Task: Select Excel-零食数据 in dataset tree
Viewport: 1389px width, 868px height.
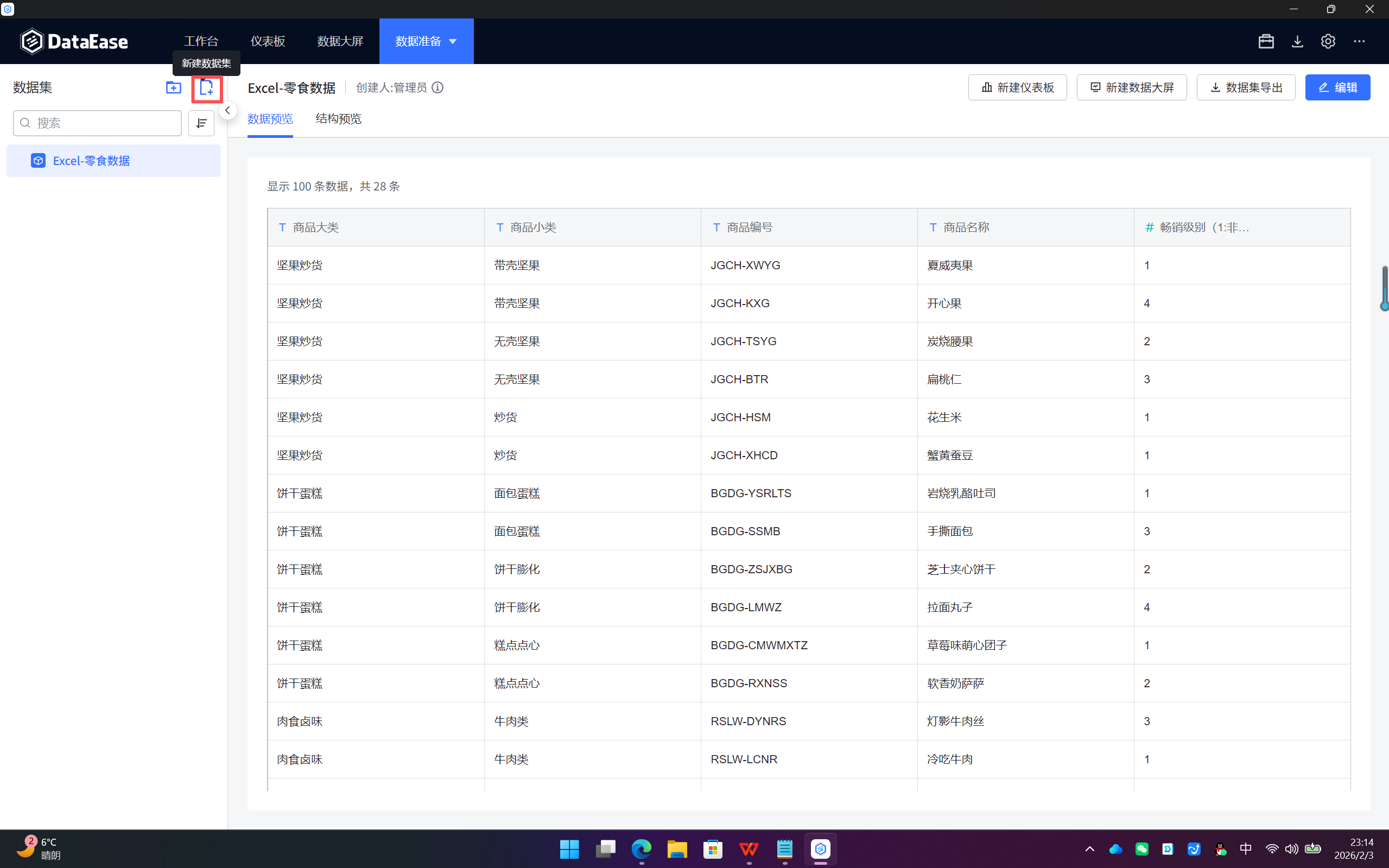Action: pos(91,161)
